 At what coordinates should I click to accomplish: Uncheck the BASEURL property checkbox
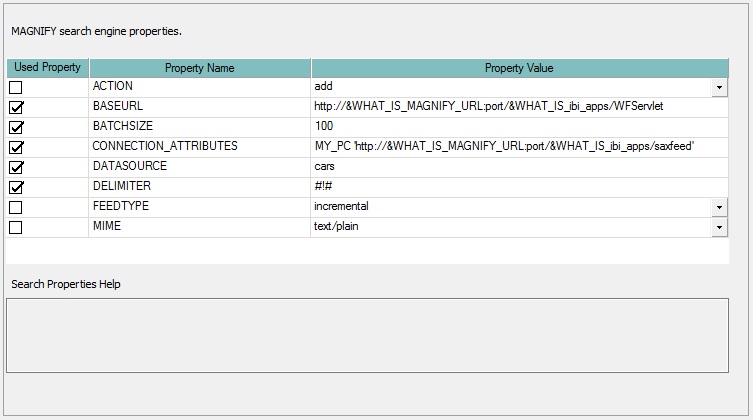click(16, 108)
